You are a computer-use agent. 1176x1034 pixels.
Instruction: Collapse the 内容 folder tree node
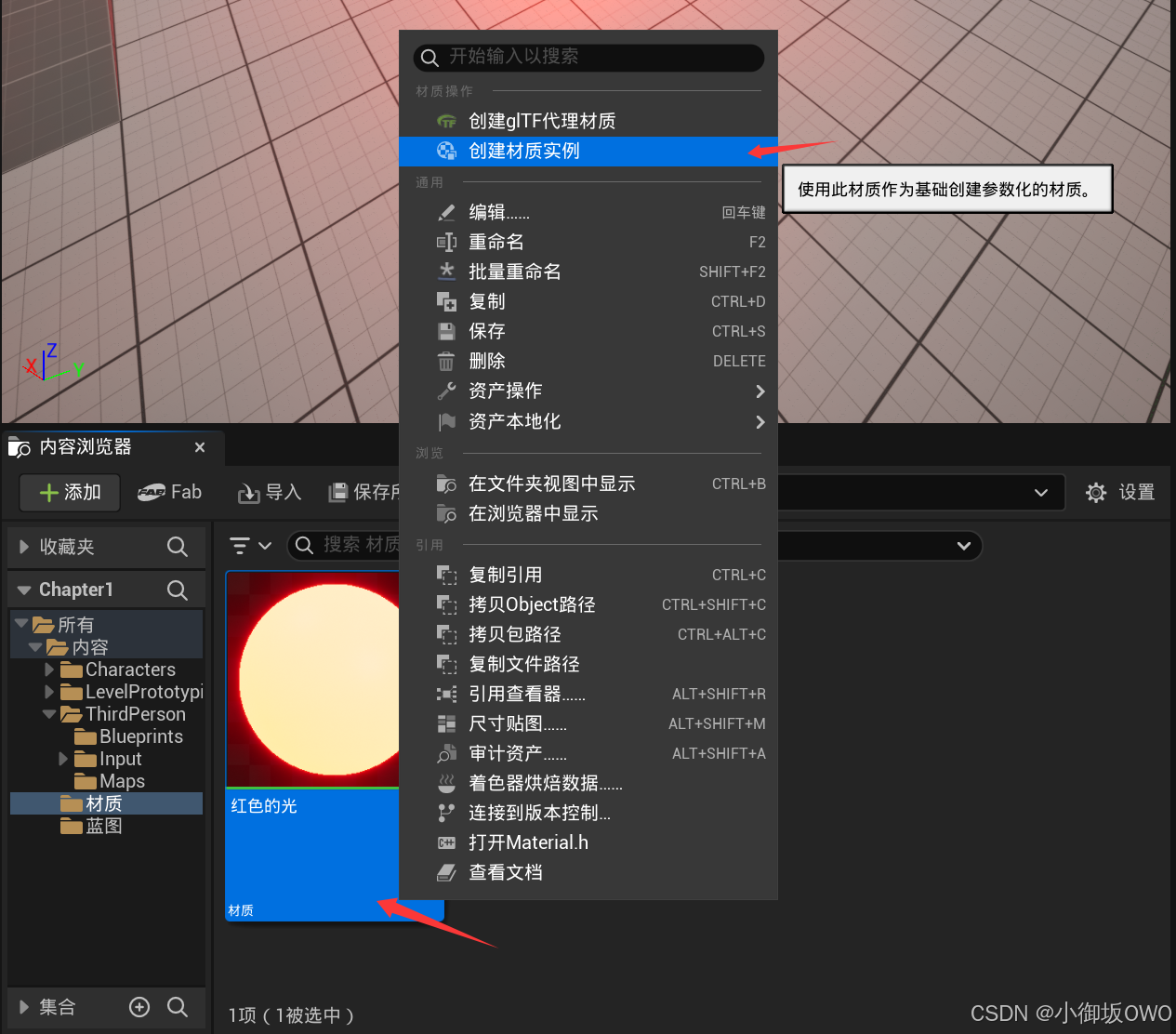coord(35,646)
